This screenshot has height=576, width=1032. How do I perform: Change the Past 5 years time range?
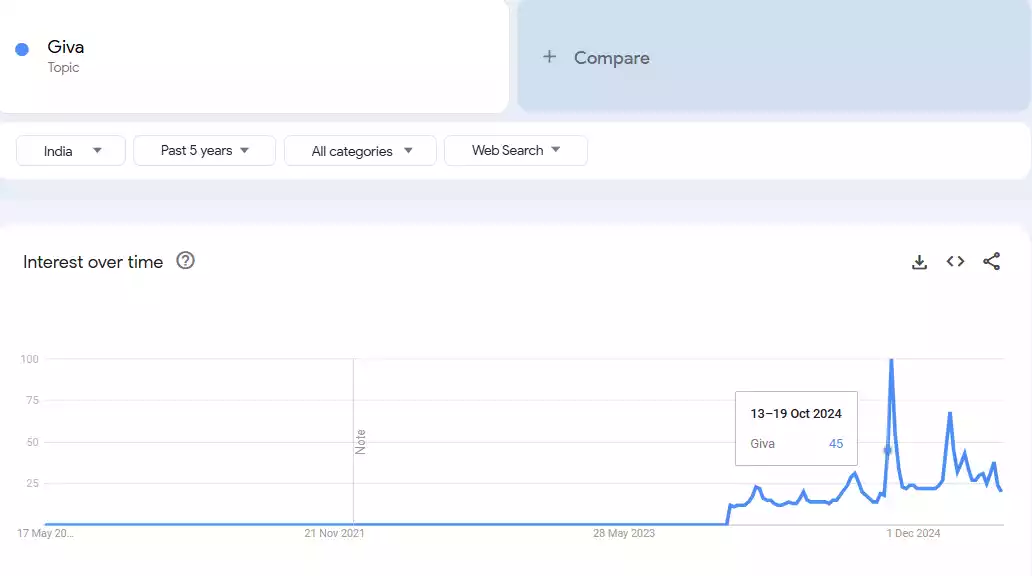pos(204,150)
